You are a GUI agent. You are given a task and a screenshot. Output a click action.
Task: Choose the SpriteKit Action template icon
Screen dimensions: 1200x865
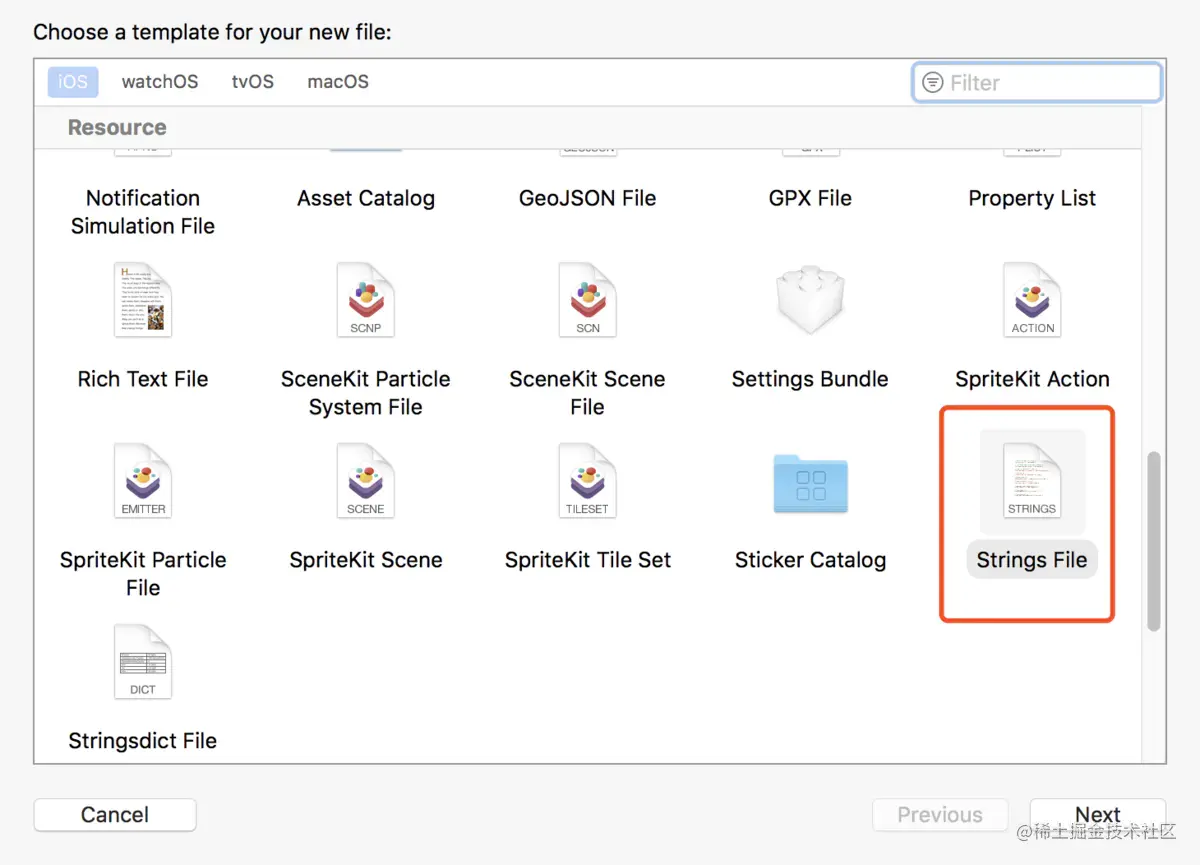(1032, 300)
